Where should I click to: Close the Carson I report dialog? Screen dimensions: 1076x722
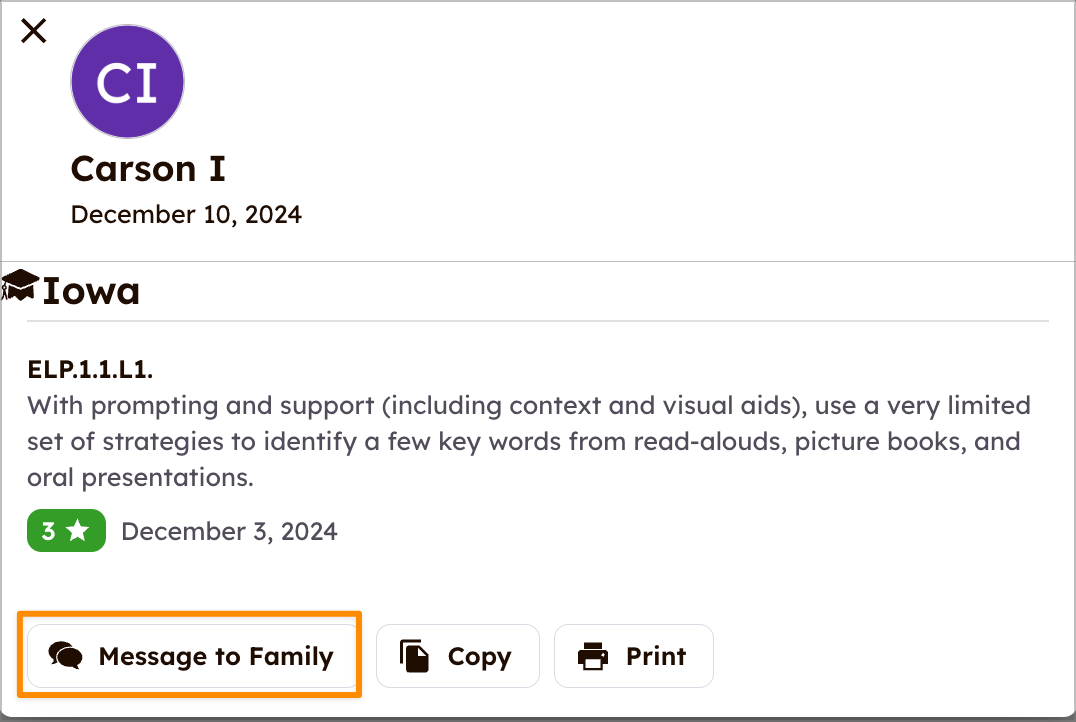[x=33, y=31]
